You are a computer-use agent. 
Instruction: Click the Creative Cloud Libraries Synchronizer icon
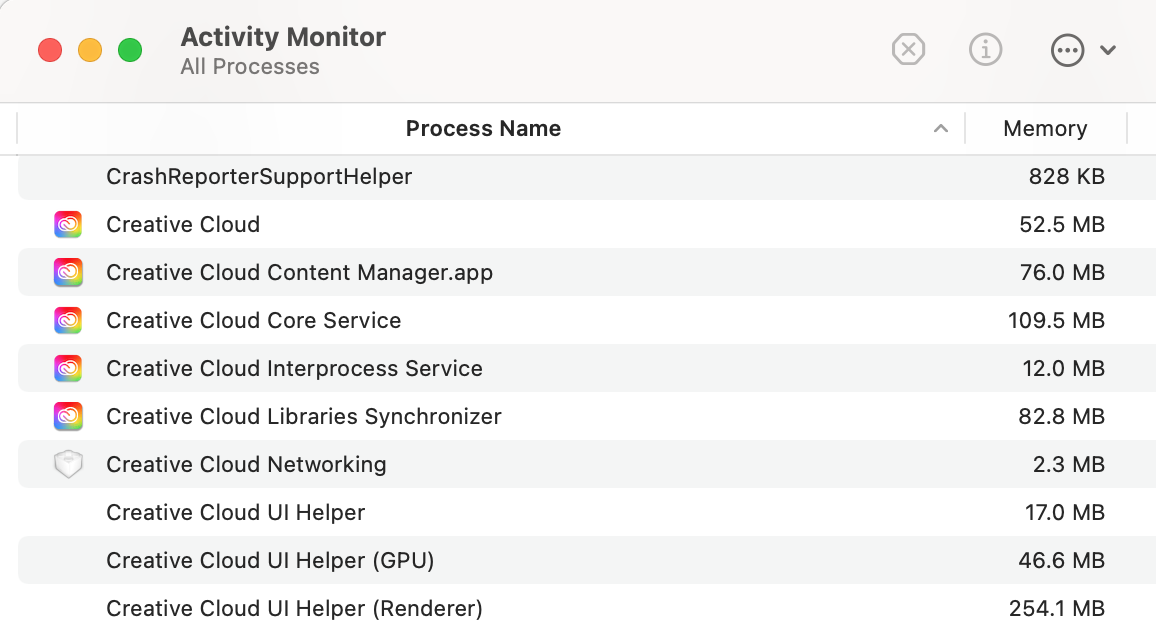(68, 417)
